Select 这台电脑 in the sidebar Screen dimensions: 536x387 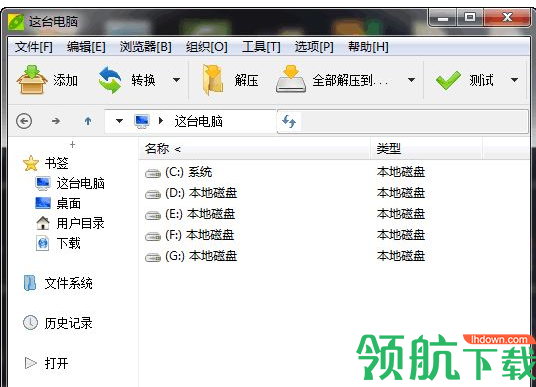click(70, 184)
